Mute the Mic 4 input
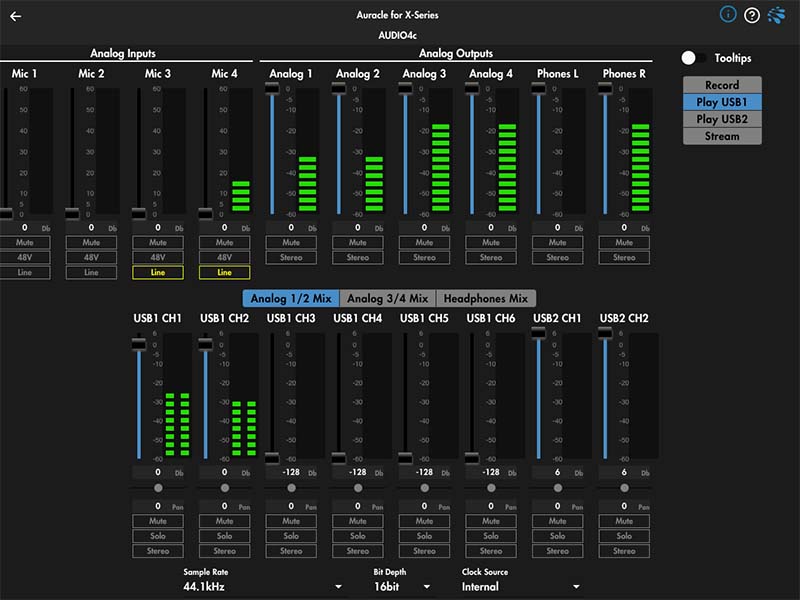 (224, 242)
